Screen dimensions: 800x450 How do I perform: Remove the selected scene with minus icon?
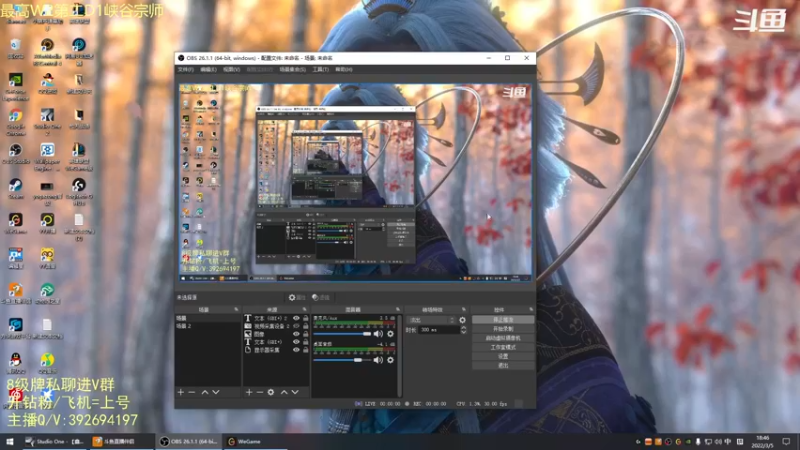click(192, 392)
